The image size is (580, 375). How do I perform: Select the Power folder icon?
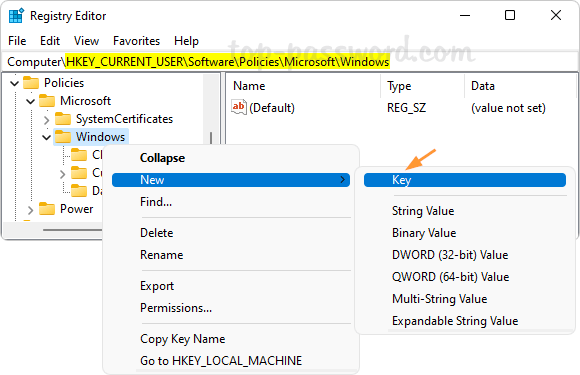click(x=47, y=209)
